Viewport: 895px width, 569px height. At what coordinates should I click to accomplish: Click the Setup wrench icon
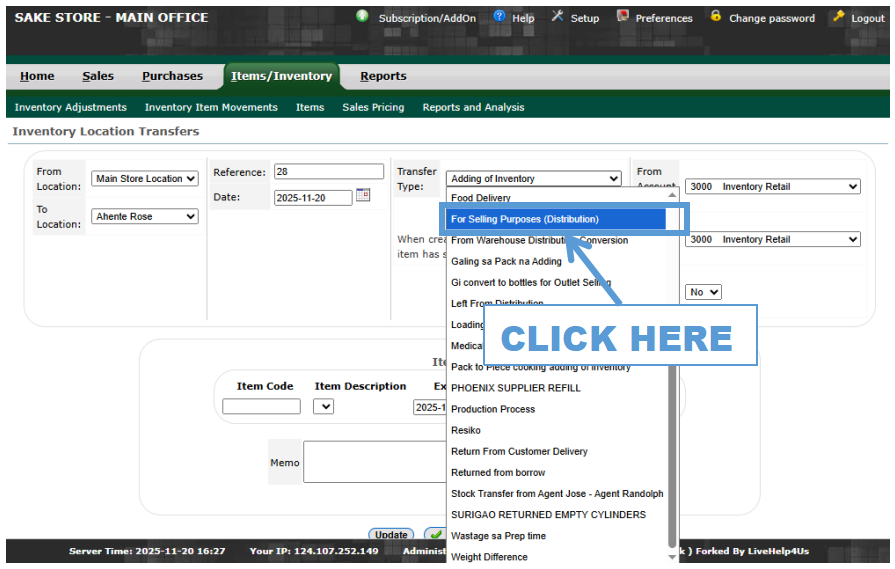tap(558, 17)
